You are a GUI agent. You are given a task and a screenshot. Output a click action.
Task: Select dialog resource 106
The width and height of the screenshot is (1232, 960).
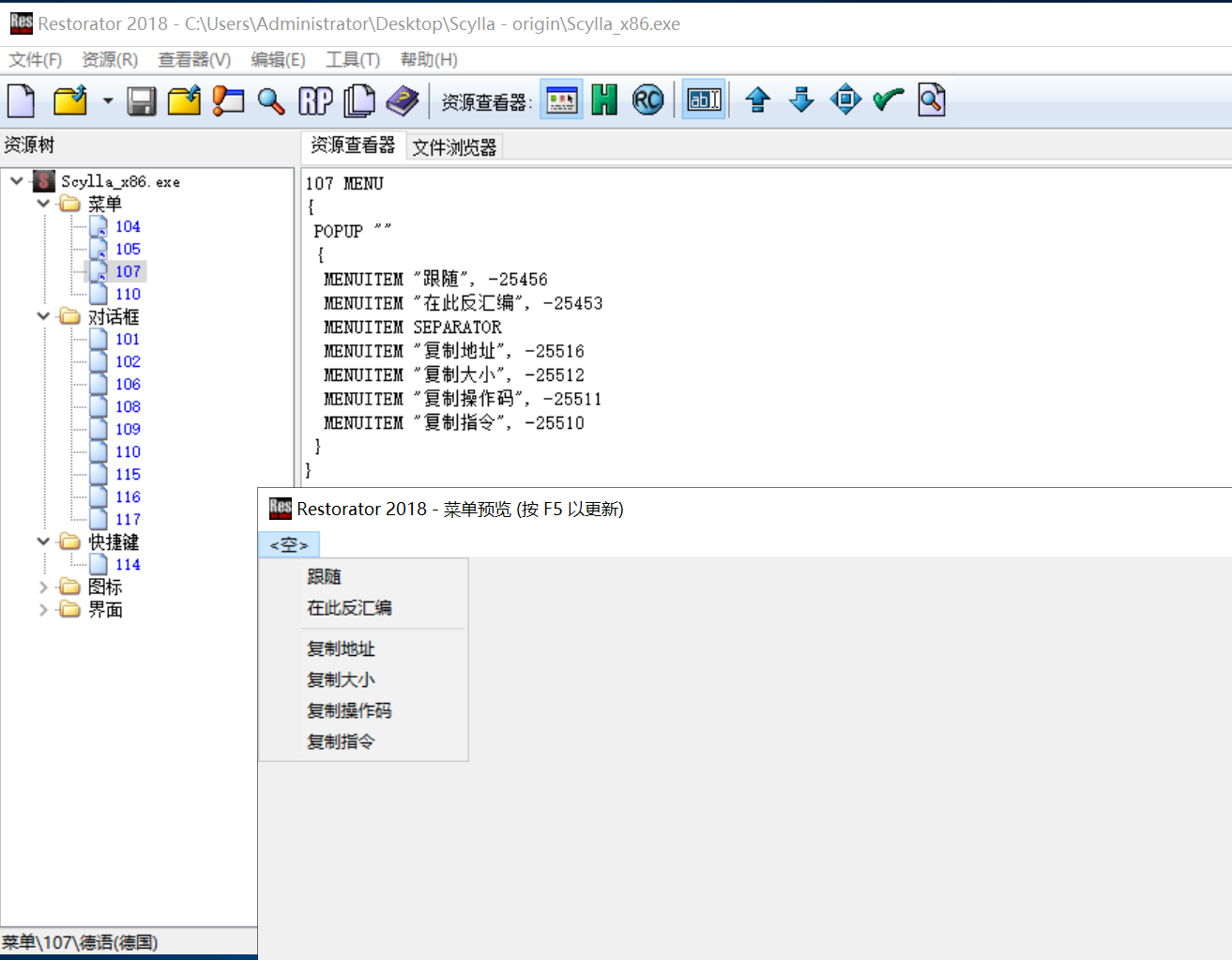point(128,384)
